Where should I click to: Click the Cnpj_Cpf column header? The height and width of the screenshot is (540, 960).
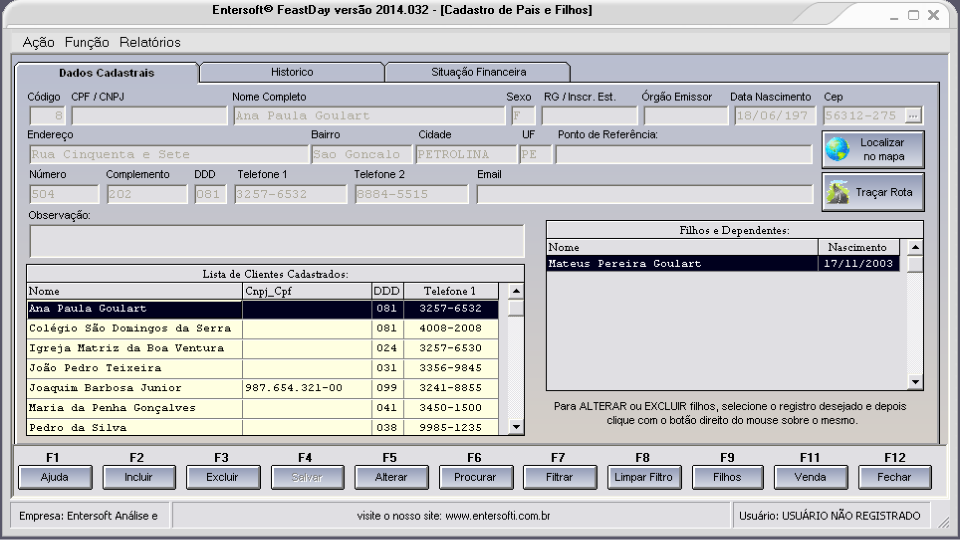(307, 291)
